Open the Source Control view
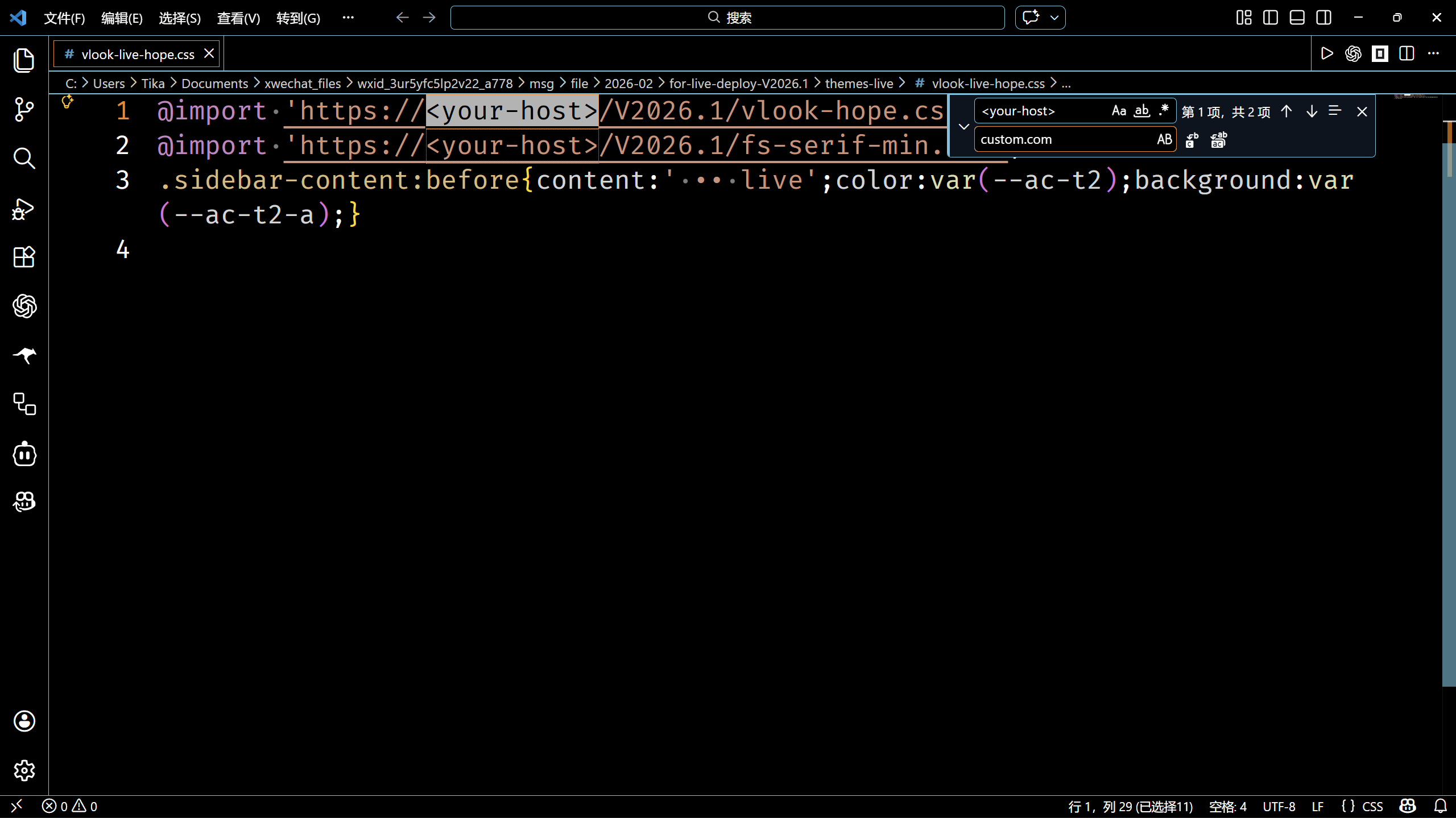 (x=24, y=109)
